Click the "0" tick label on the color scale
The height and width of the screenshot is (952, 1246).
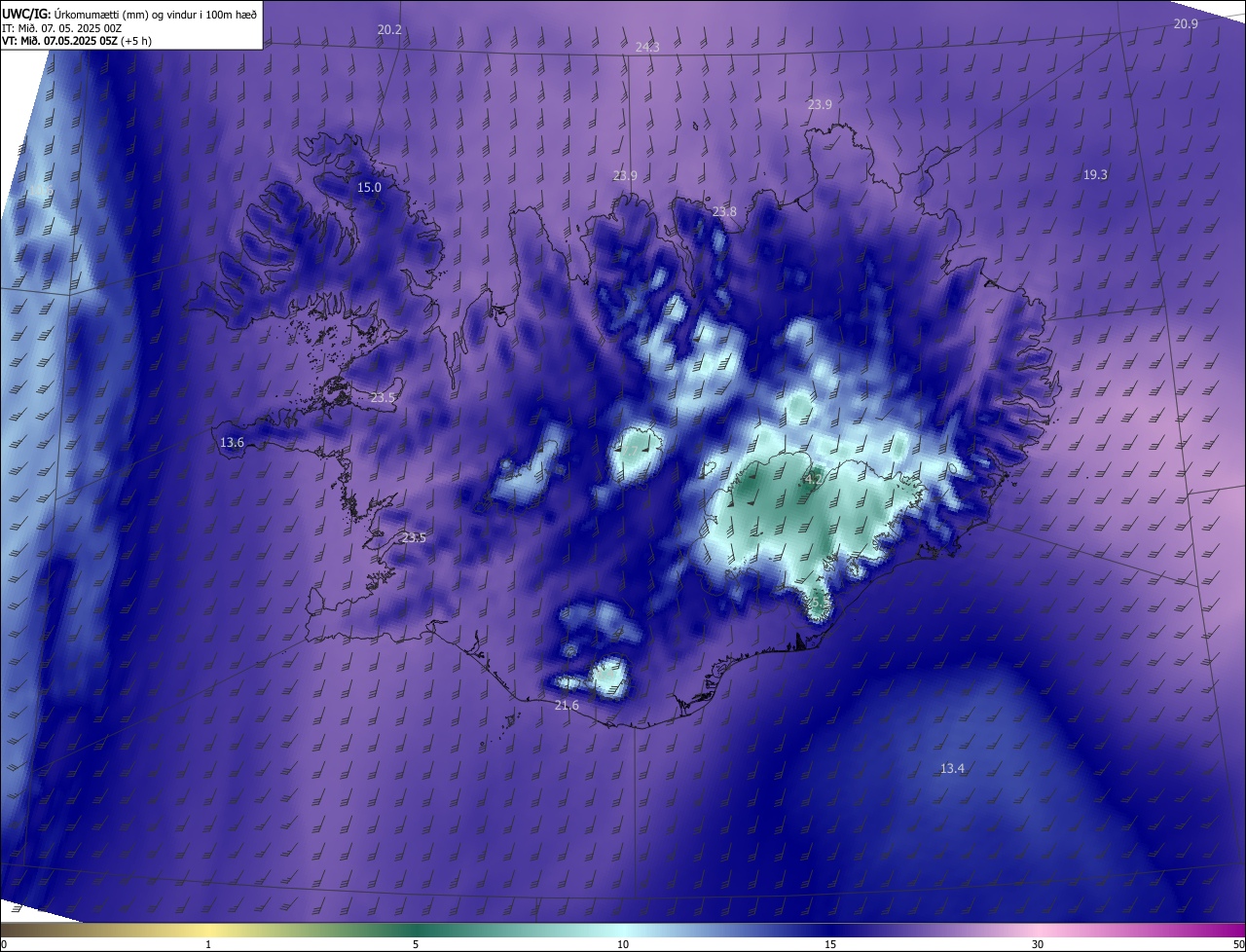coord(3,945)
